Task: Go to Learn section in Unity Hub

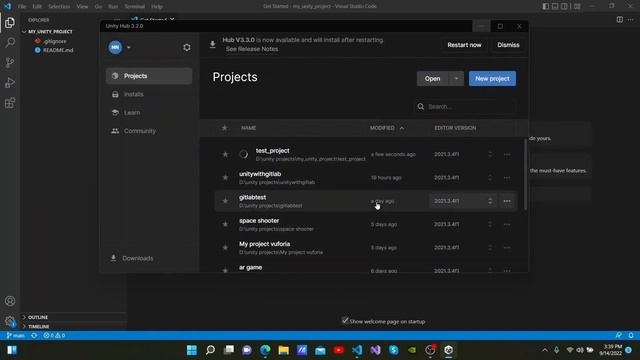Action: pyautogui.click(x=149, y=113)
